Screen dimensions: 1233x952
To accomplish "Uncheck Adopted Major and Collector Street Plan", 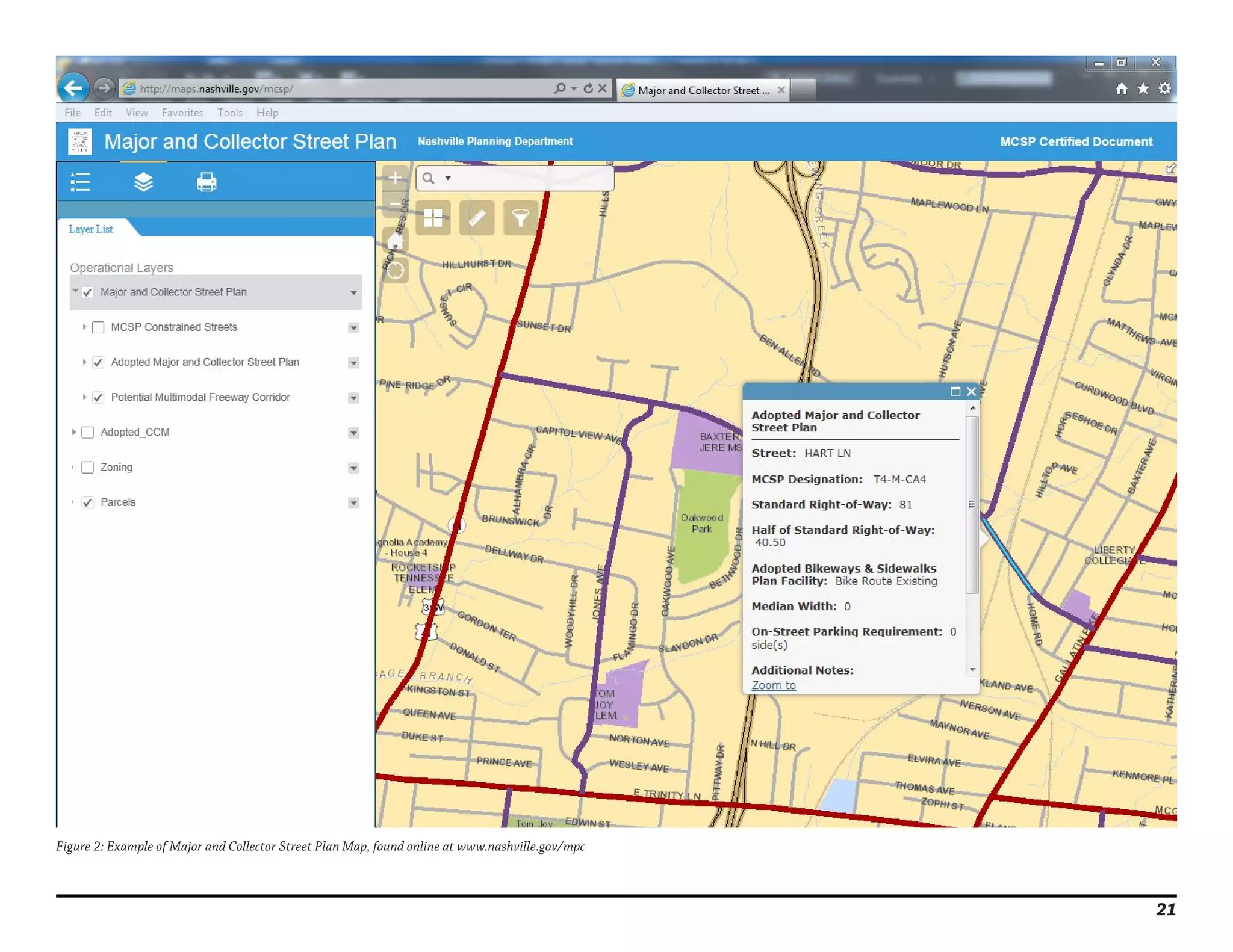I will point(98,362).
